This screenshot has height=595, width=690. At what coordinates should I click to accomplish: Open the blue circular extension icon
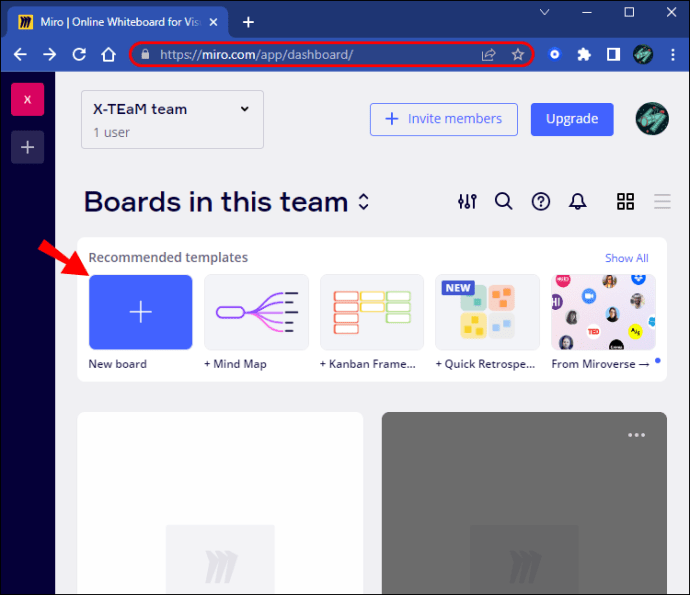554,55
